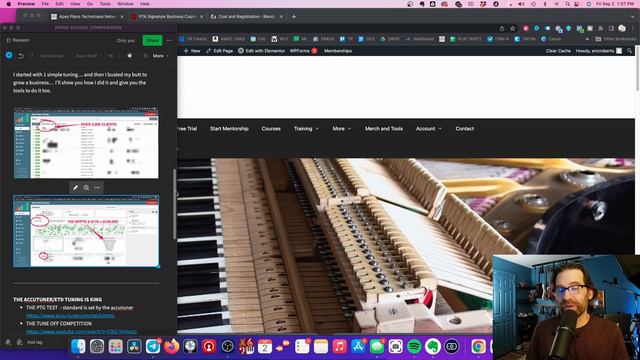The height and width of the screenshot is (360, 640).
Task: Click Clear Cache in admin bar
Action: [x=558, y=51]
